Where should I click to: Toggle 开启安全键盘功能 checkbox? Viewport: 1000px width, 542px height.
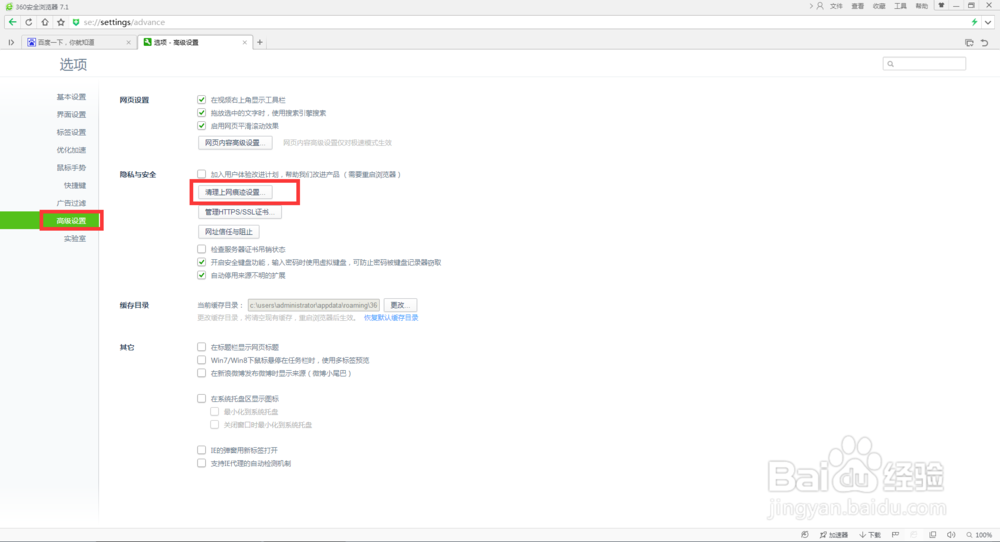[202, 262]
